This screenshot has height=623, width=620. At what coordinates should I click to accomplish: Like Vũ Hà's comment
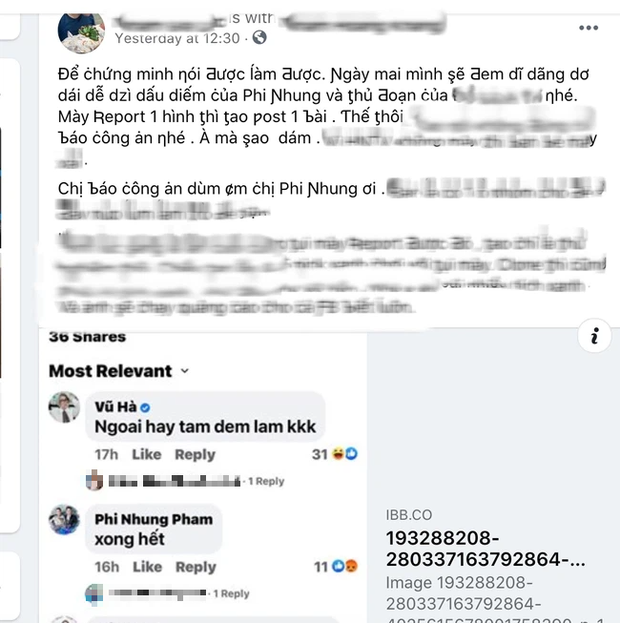pyautogui.click(x=147, y=454)
